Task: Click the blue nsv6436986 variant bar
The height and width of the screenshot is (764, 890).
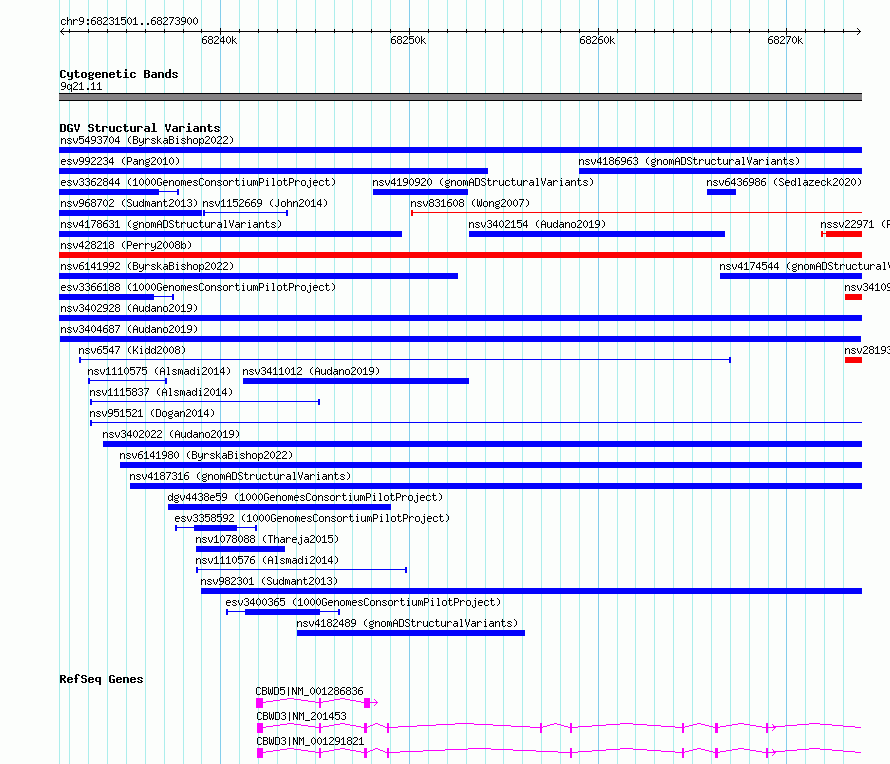Action: pos(721,192)
